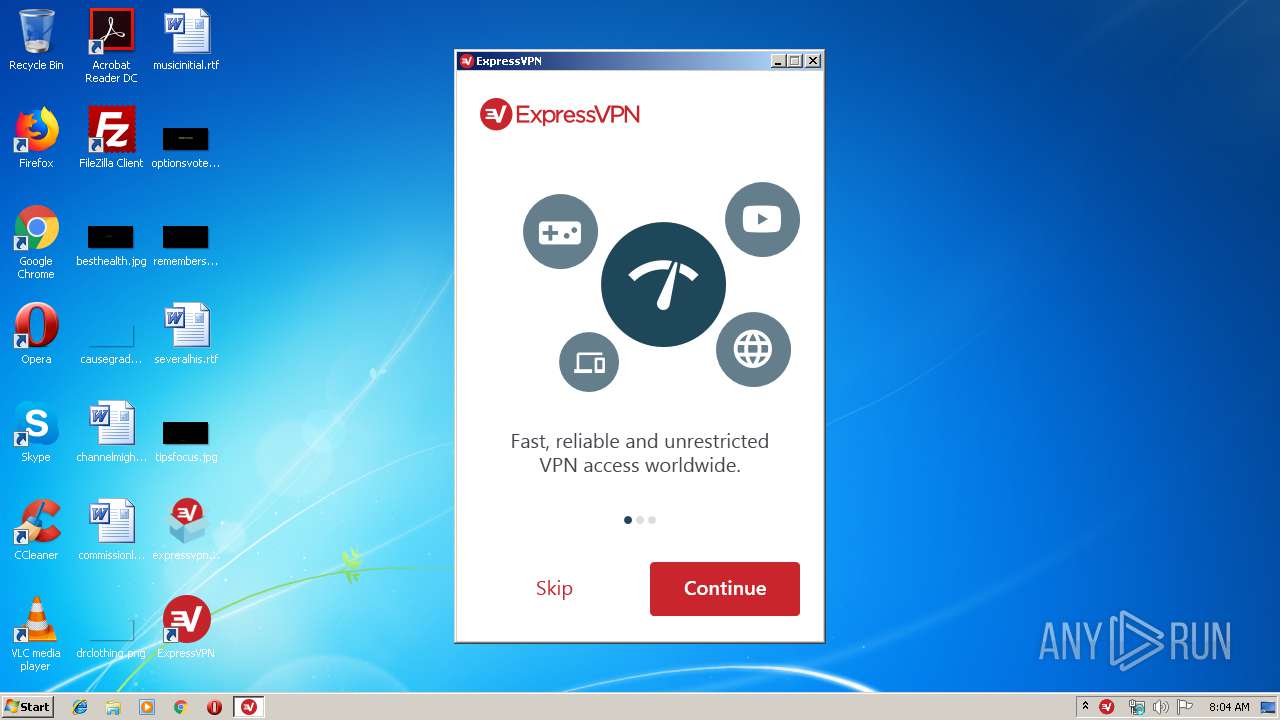Image resolution: width=1280 pixels, height=720 pixels.
Task: Click the globe icon
Action: (x=753, y=349)
